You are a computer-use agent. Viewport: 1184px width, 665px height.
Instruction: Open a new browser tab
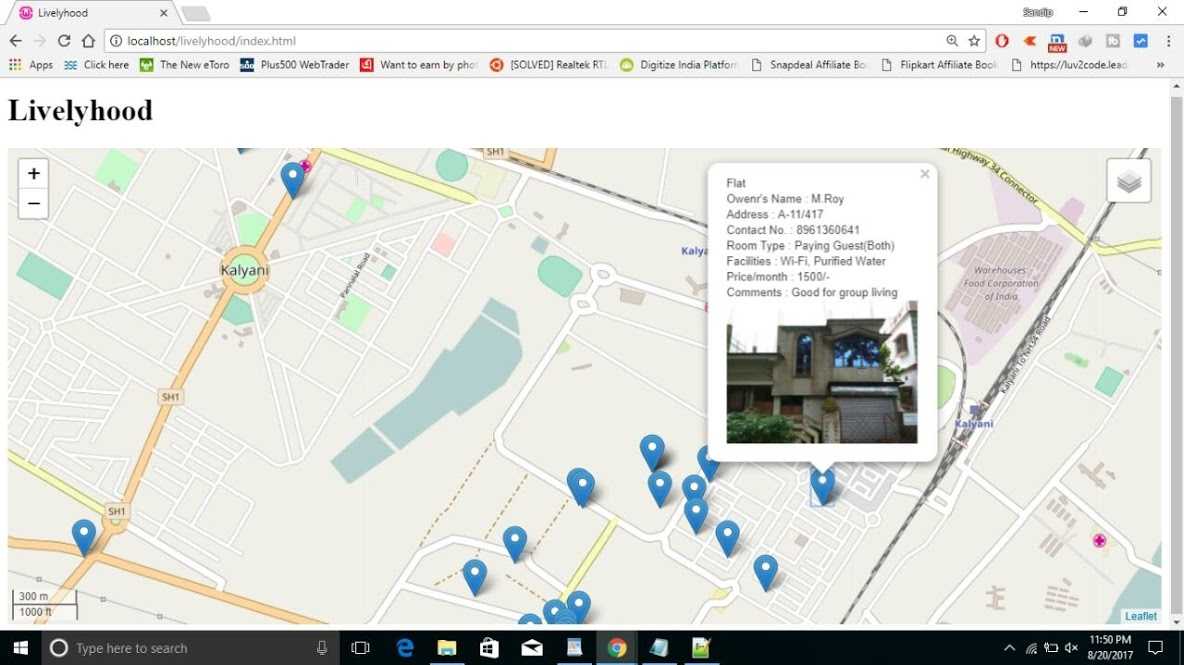196,13
